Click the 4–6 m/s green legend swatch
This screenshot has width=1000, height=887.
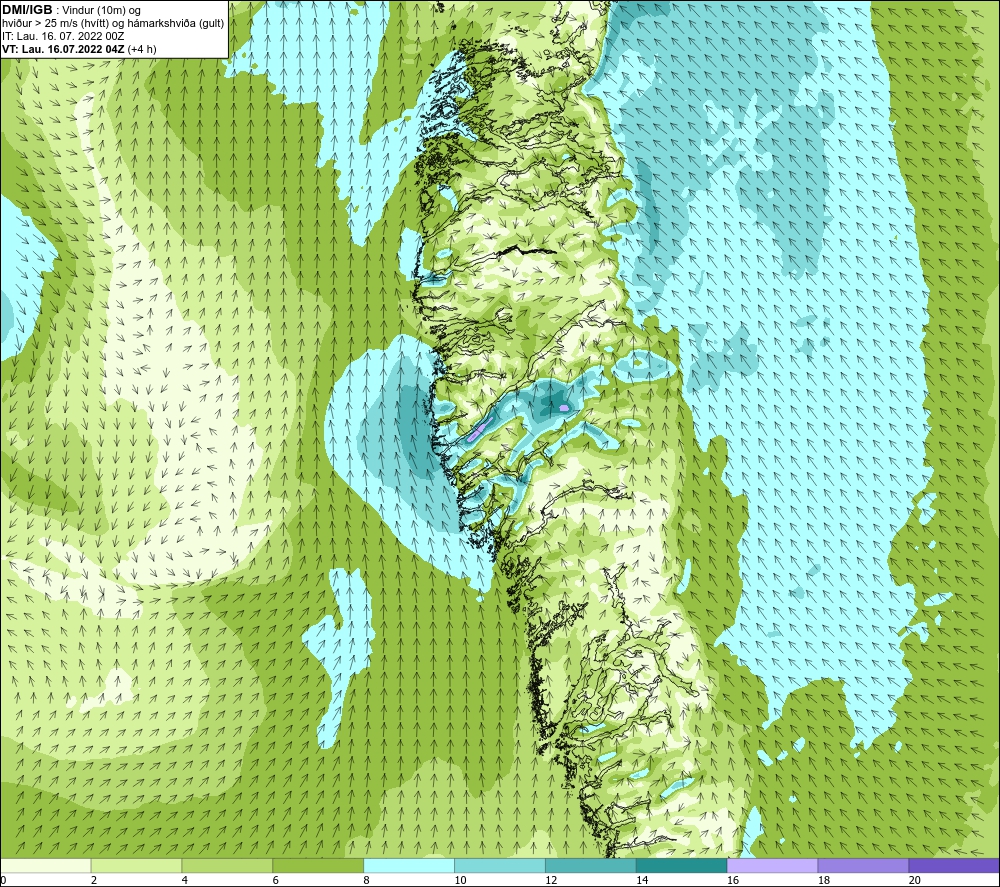tap(227, 865)
